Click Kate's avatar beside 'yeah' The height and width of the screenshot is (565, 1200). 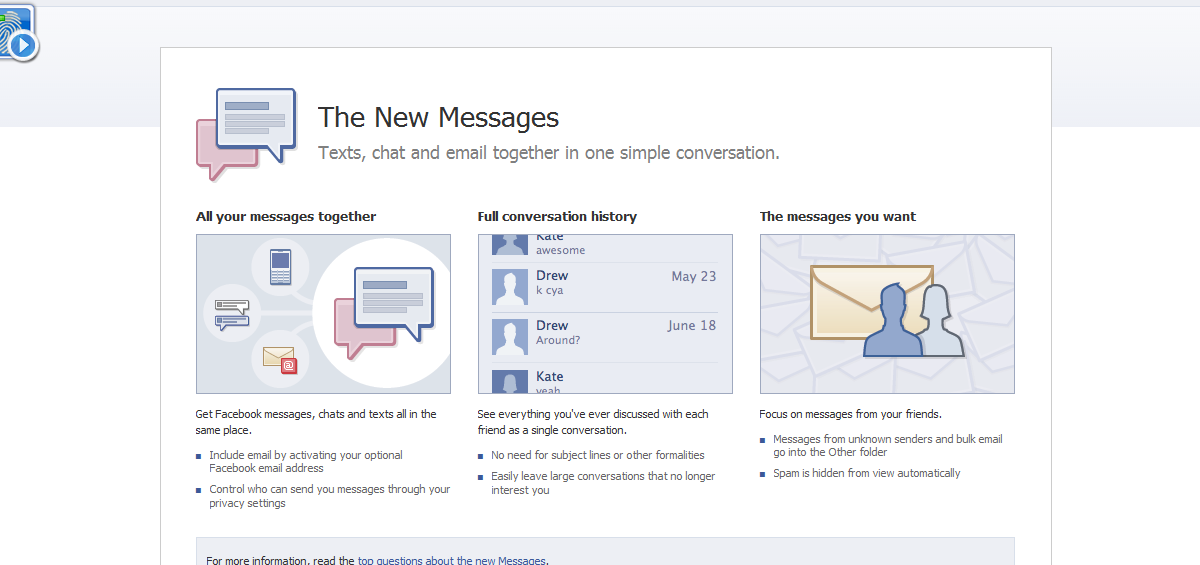coord(510,381)
